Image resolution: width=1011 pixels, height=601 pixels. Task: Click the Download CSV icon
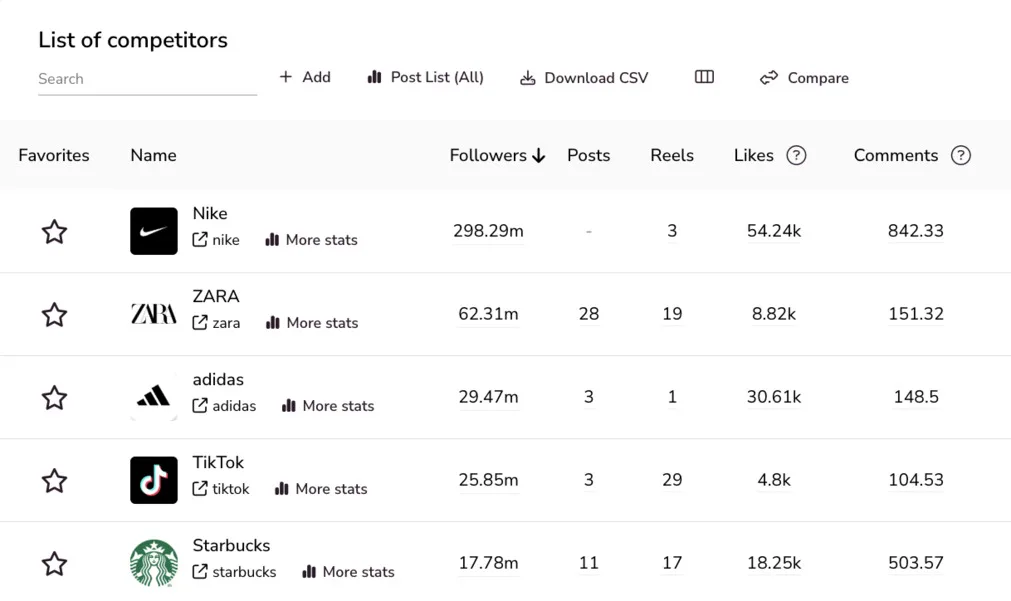[x=527, y=77]
